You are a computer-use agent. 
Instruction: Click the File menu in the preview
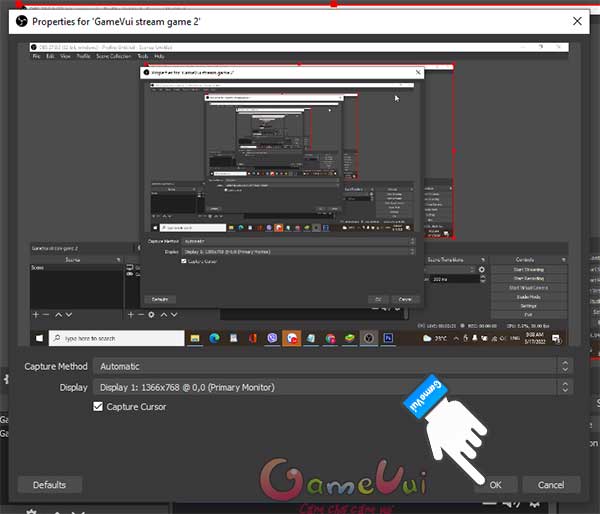(x=37, y=56)
